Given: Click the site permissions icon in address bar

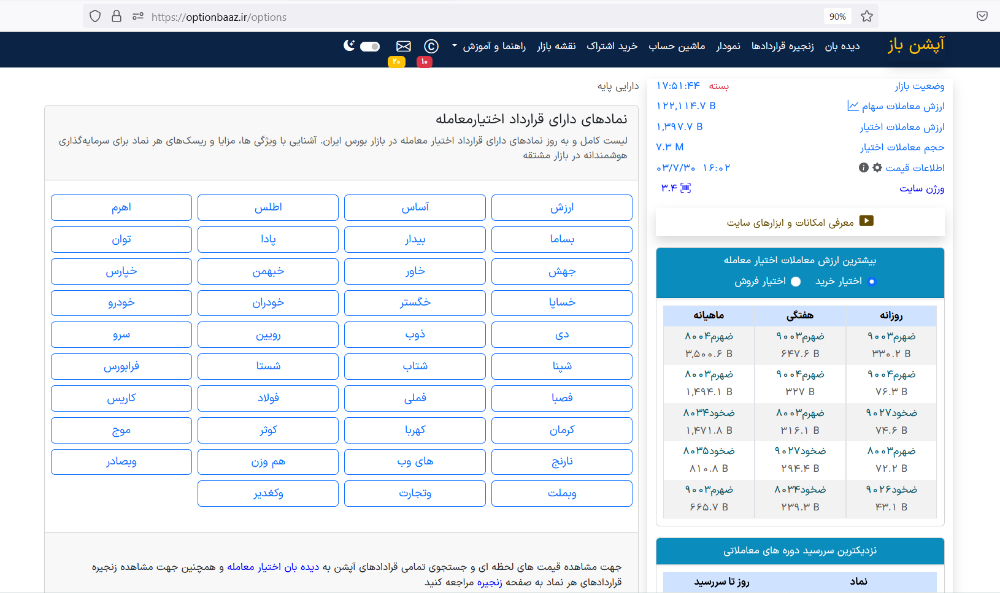Looking at the screenshot, I should [138, 17].
